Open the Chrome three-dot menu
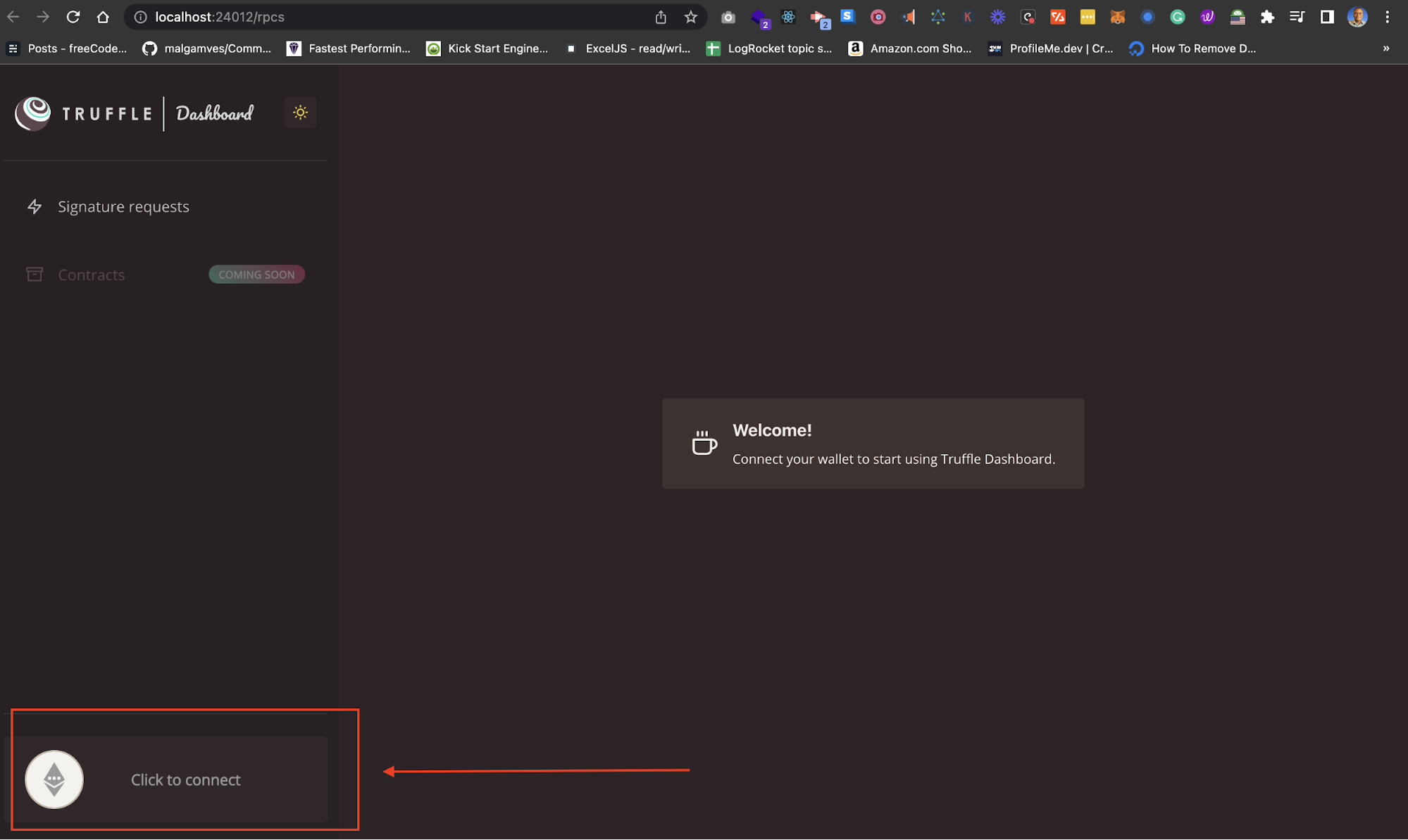 [1387, 17]
